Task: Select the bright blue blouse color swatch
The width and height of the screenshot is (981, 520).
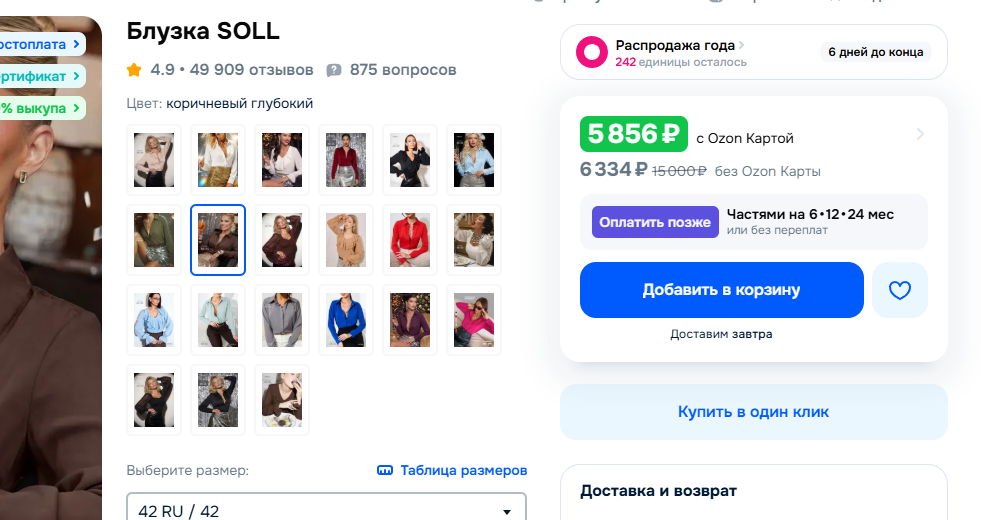Action: pos(346,320)
